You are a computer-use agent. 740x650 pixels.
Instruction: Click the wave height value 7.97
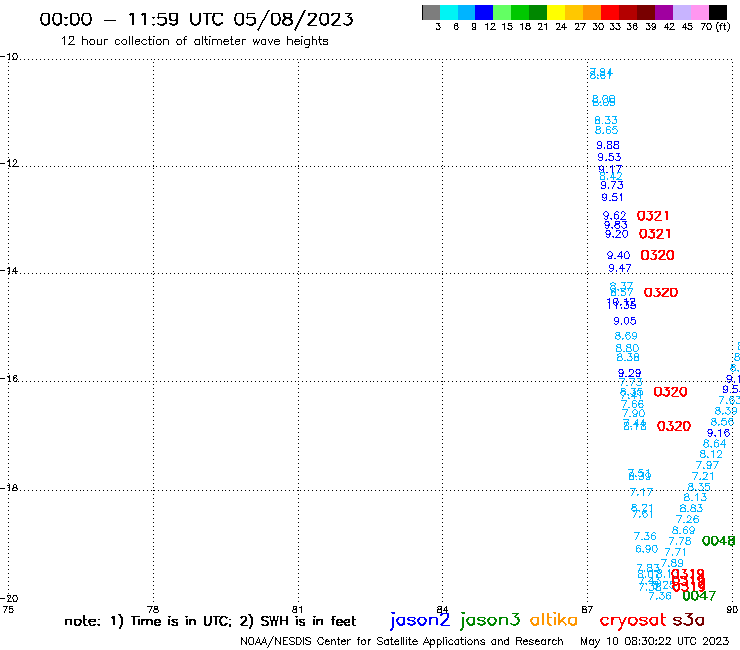tap(707, 465)
